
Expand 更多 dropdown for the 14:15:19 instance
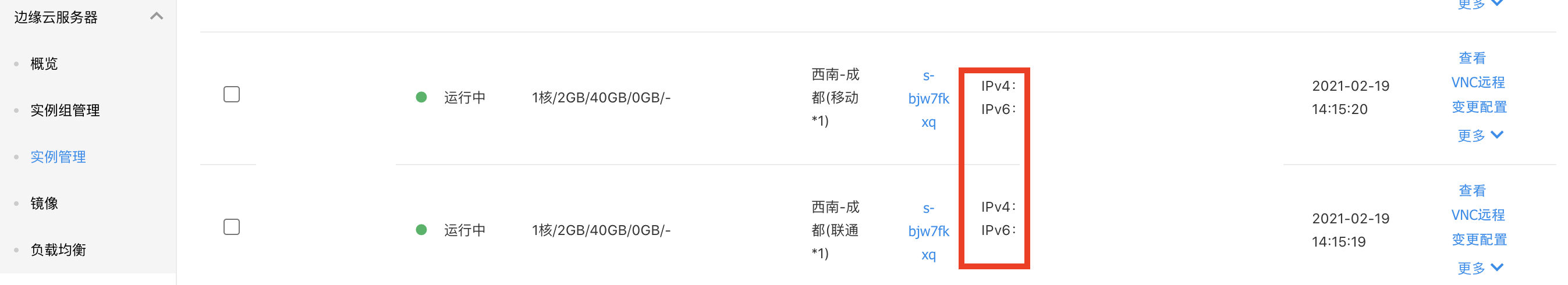(x=1480, y=268)
